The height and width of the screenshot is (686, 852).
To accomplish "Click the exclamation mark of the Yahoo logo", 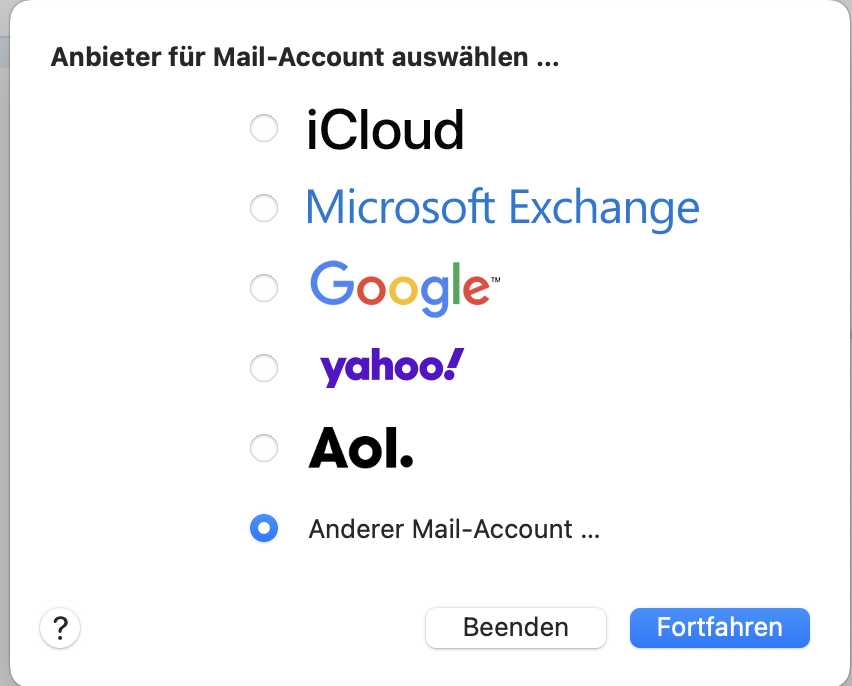I will point(454,364).
